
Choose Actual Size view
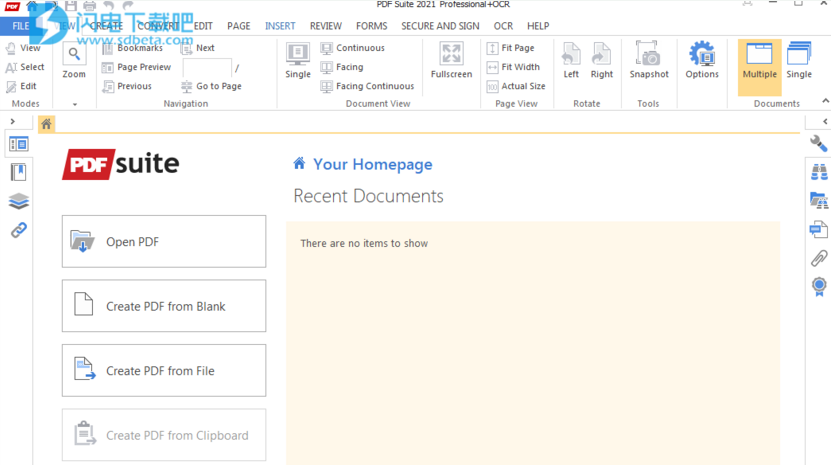coord(516,86)
